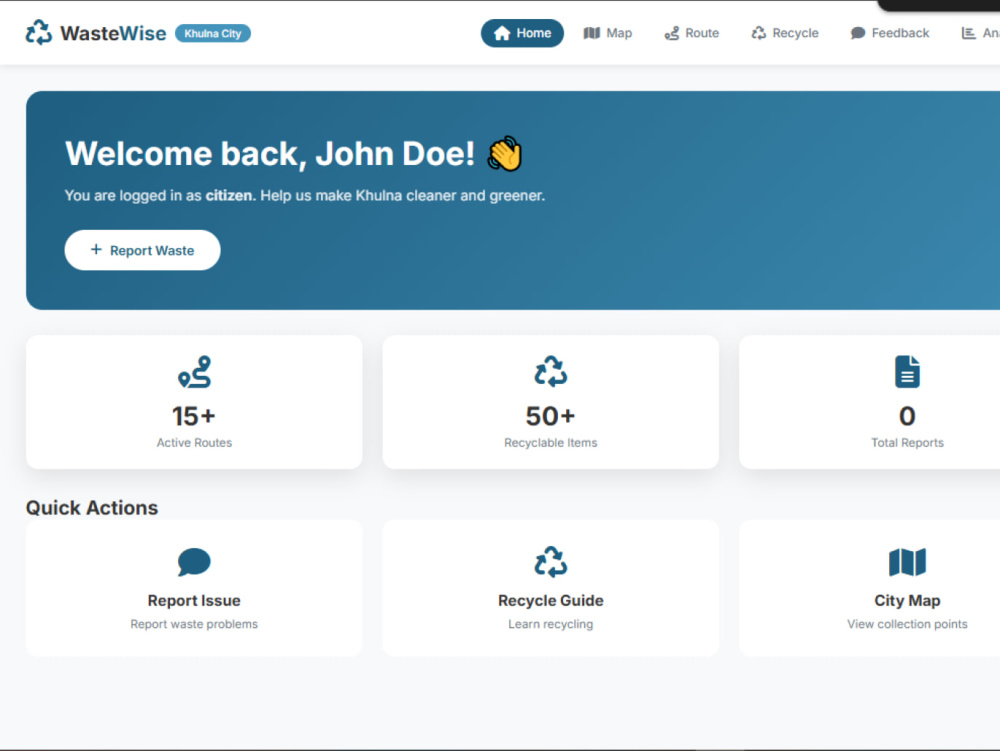Click 'Learn recycling' subtitle

tap(550, 624)
